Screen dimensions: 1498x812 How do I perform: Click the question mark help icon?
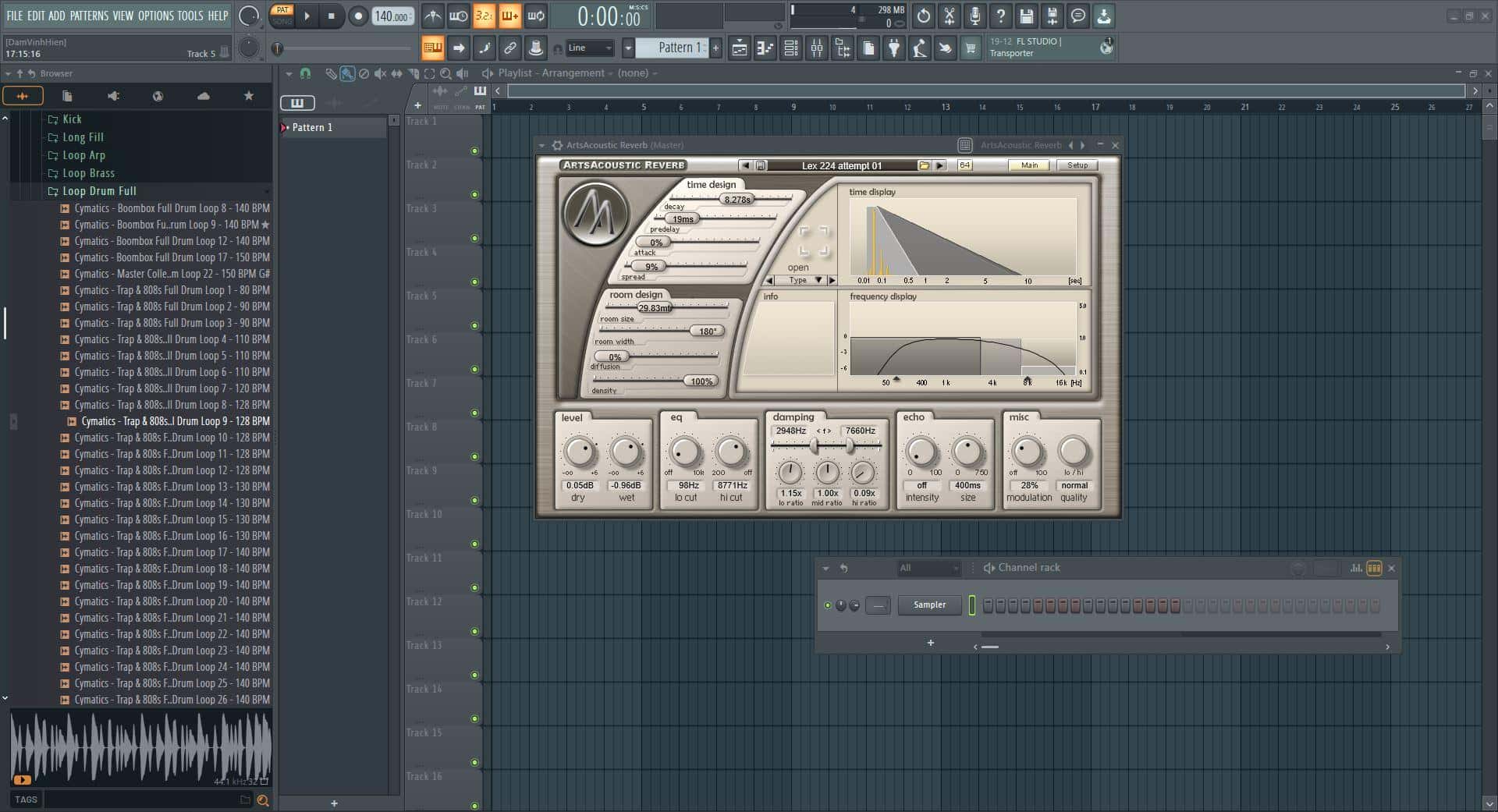point(1000,16)
